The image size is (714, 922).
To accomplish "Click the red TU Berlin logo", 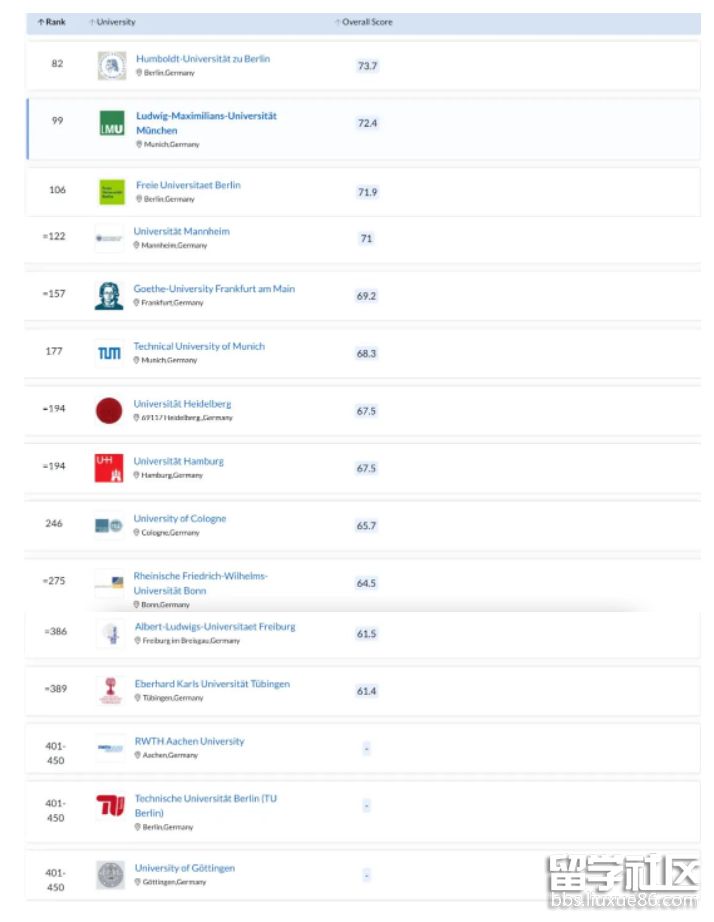I will [110, 806].
